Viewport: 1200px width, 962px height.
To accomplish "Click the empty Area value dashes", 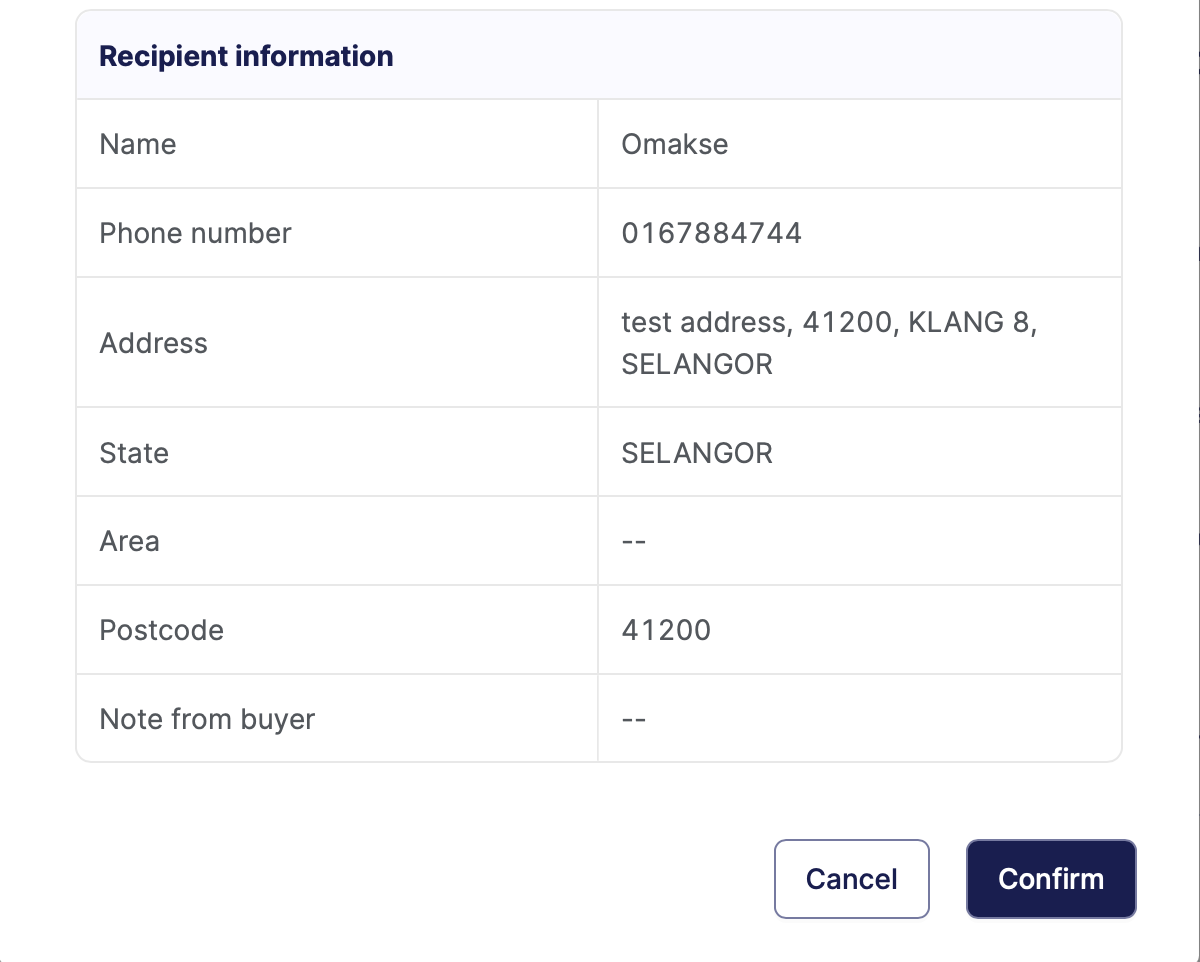I will tap(634, 542).
